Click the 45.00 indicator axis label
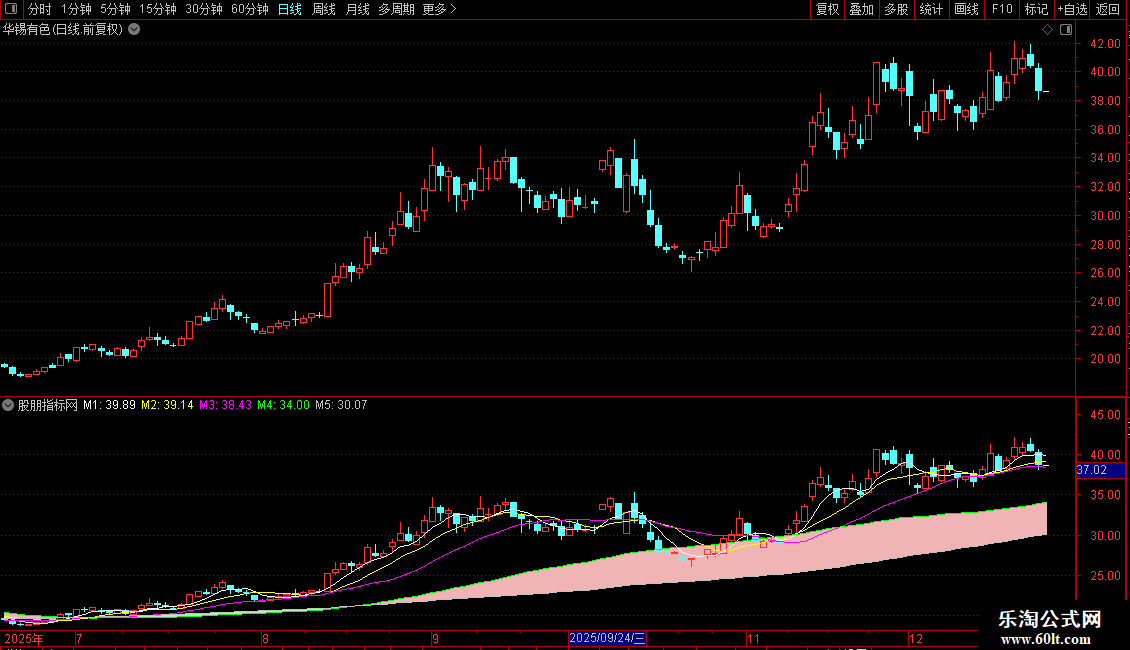The width and height of the screenshot is (1130, 650). point(1105,415)
